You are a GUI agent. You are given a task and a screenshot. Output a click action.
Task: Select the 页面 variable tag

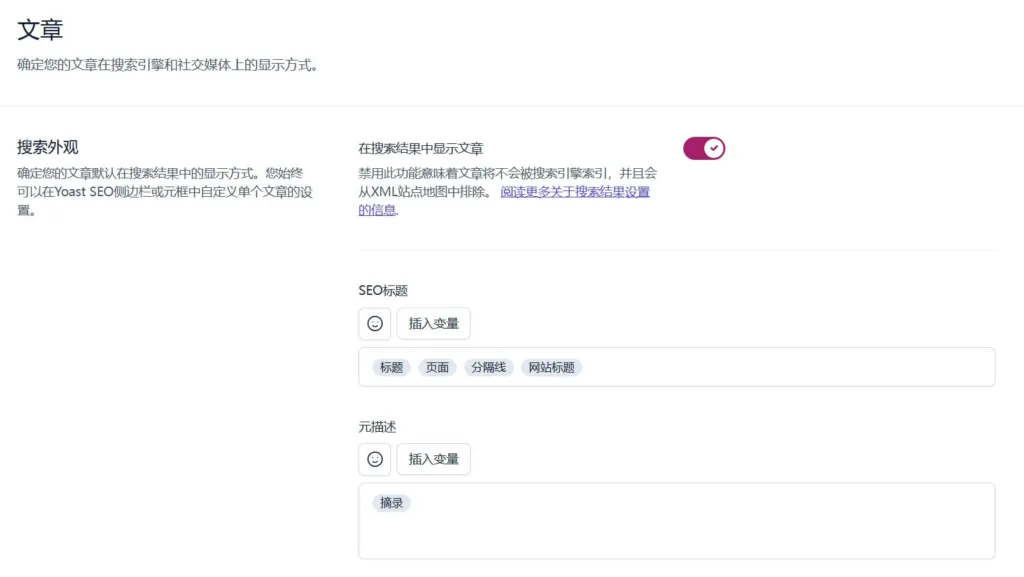click(436, 367)
